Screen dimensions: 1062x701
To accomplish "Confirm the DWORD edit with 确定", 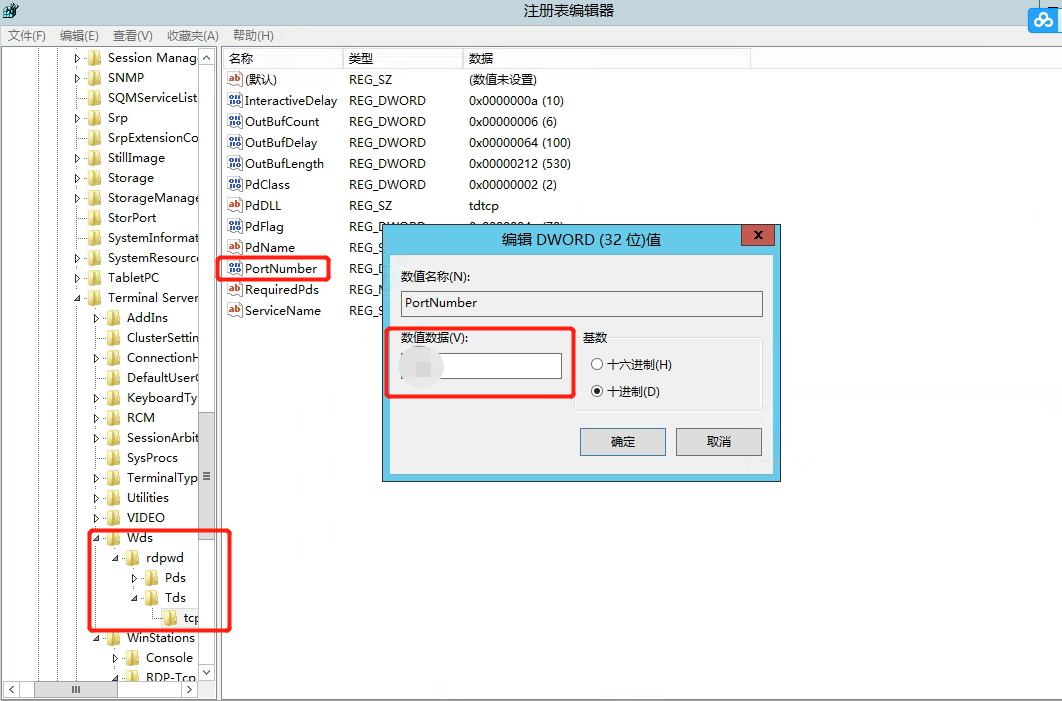I will click(x=622, y=442).
